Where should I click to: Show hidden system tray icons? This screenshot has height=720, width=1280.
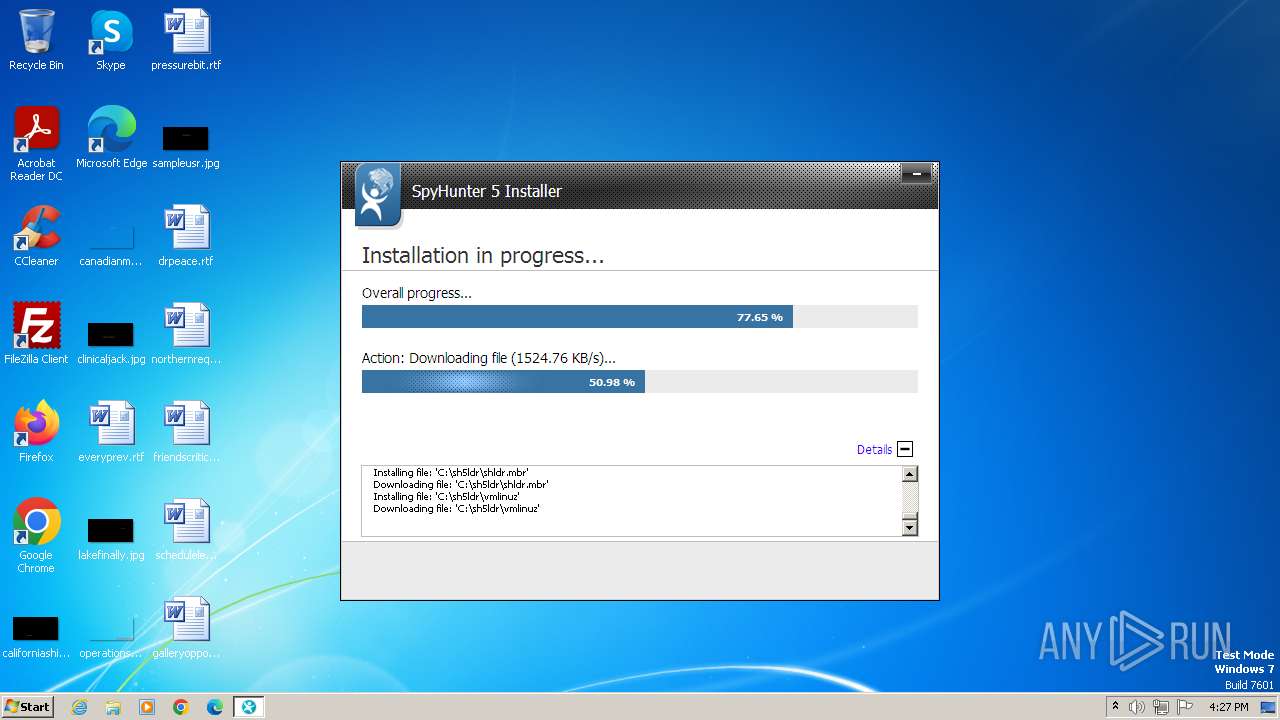pyautogui.click(x=1115, y=707)
